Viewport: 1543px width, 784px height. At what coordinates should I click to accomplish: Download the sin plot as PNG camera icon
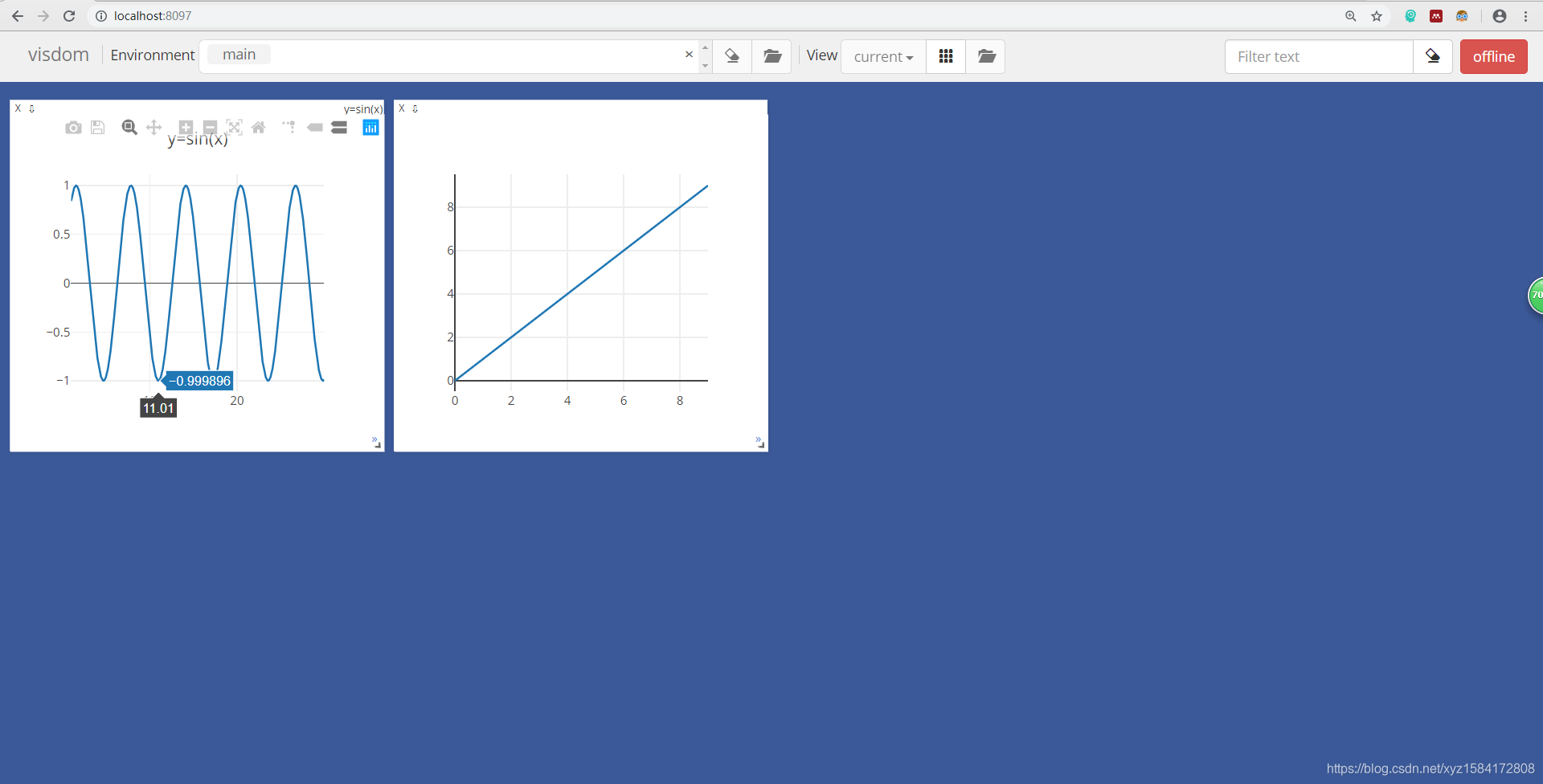[73, 128]
